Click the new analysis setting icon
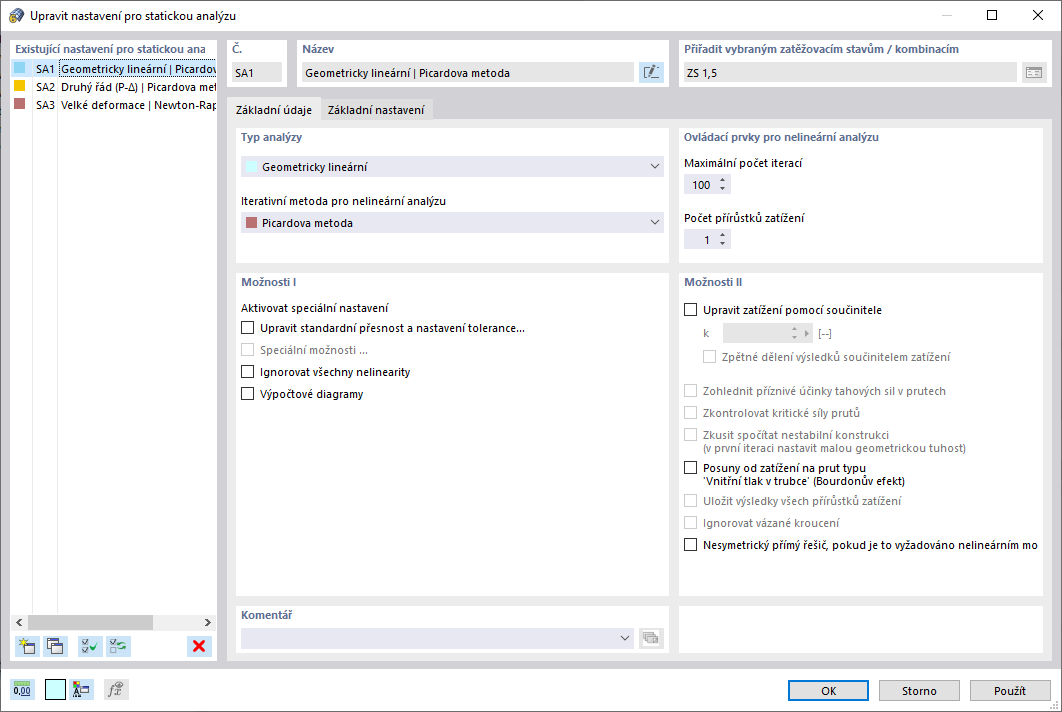Viewport: 1062px width, 712px height. pyautogui.click(x=27, y=646)
